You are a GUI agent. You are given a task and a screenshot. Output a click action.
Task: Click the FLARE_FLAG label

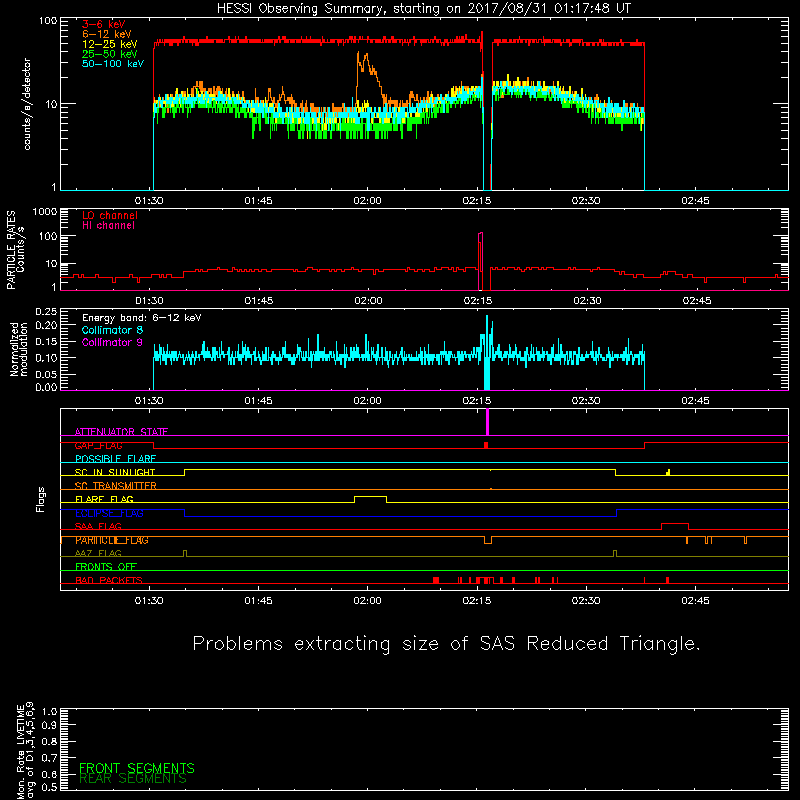pyautogui.click(x=104, y=499)
